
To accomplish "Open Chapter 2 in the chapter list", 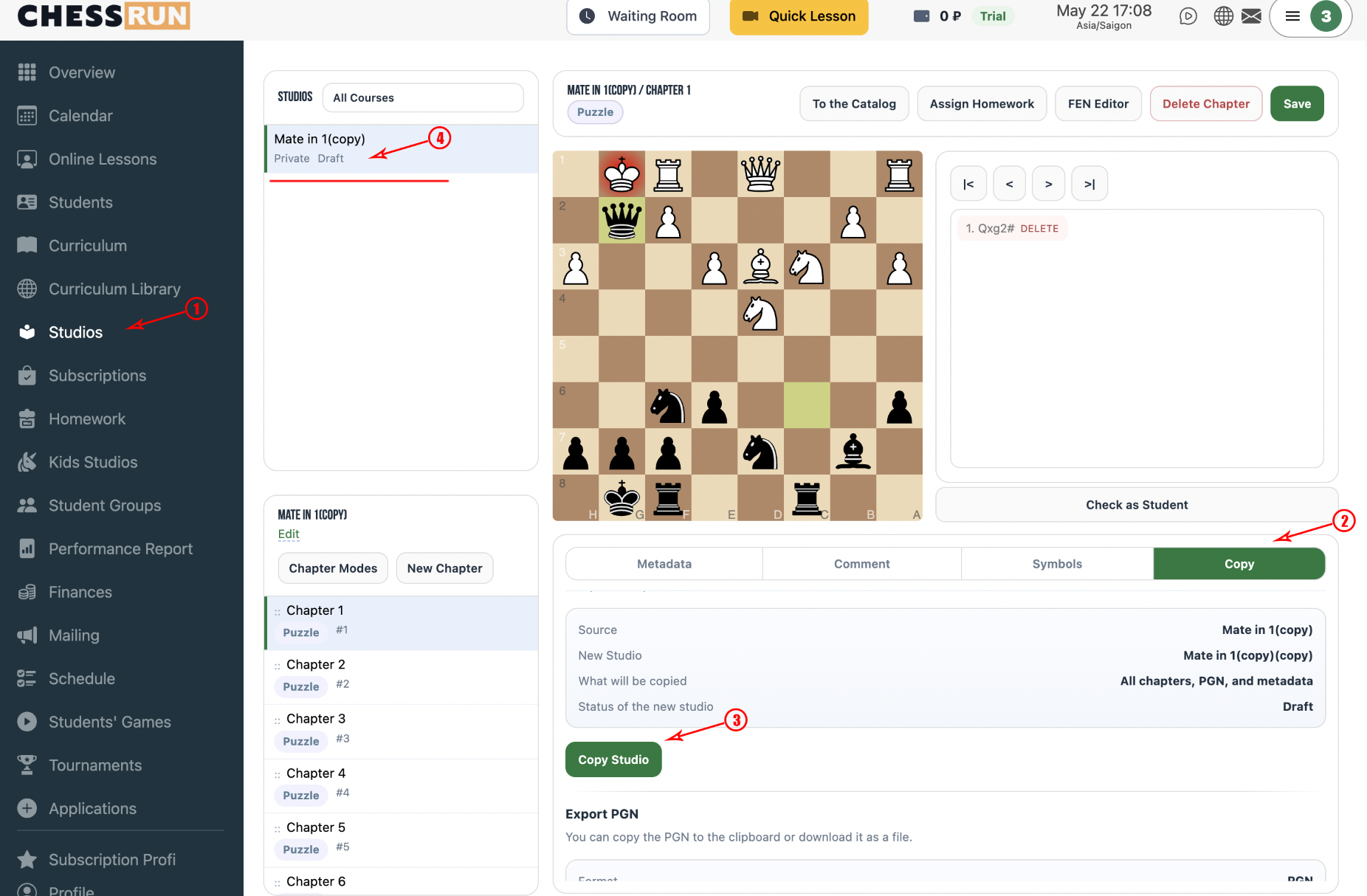I will tap(402, 678).
